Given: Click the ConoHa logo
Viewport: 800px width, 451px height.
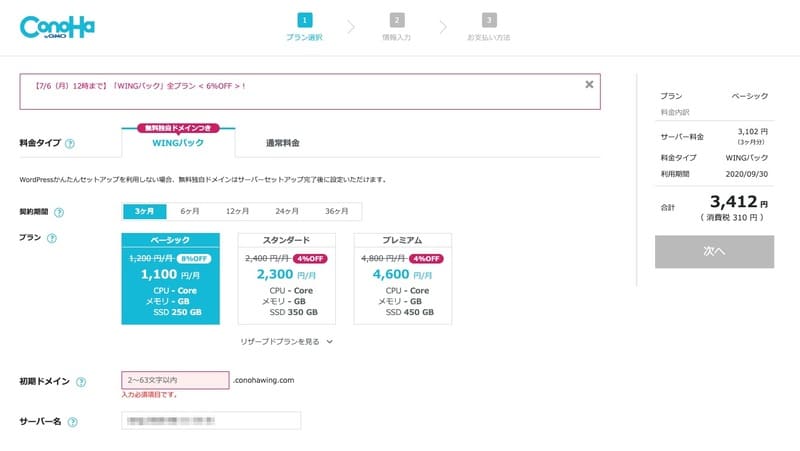Looking at the screenshot, I should [x=57, y=28].
